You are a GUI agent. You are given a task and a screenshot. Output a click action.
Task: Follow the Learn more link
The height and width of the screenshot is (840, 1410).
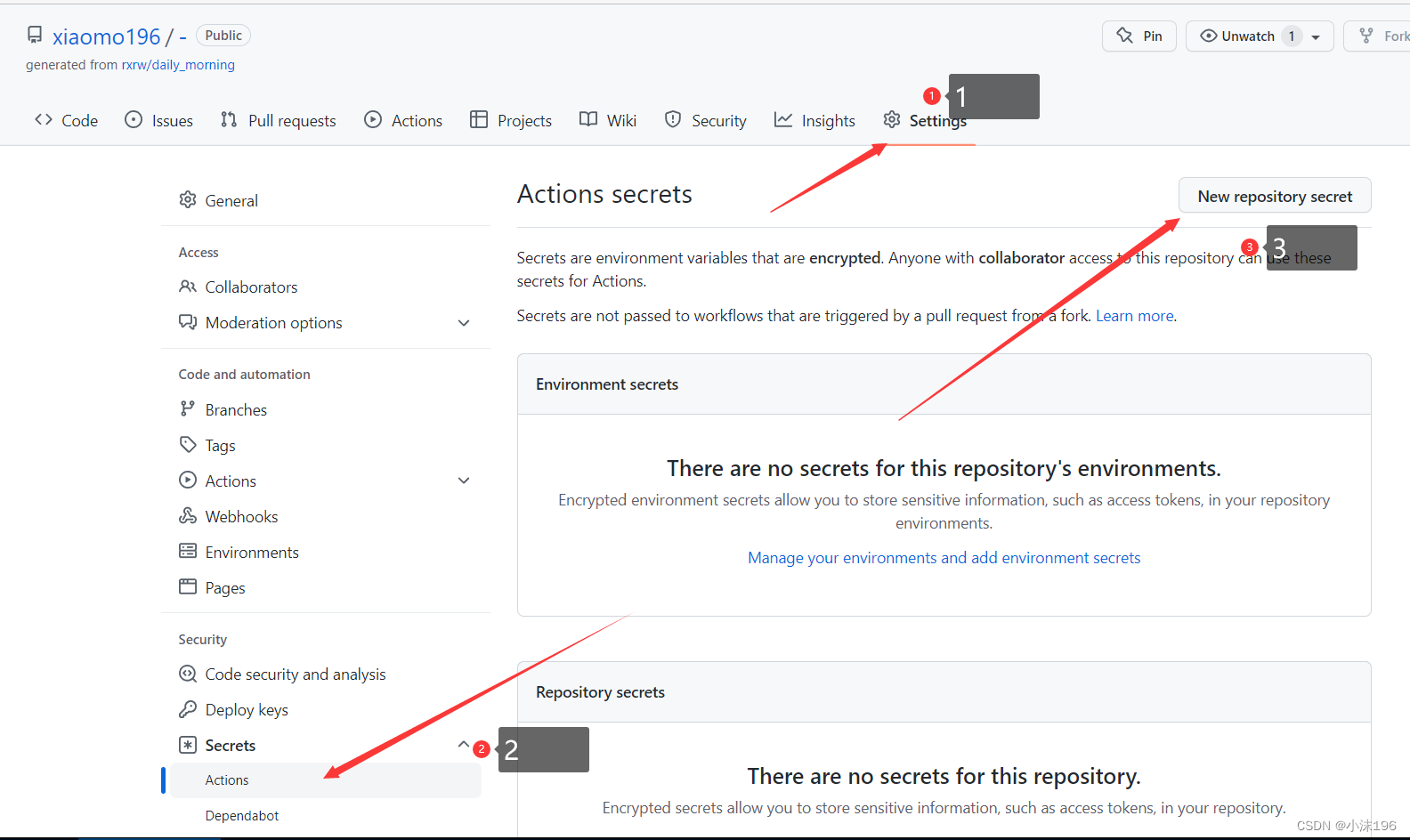[1134, 316]
